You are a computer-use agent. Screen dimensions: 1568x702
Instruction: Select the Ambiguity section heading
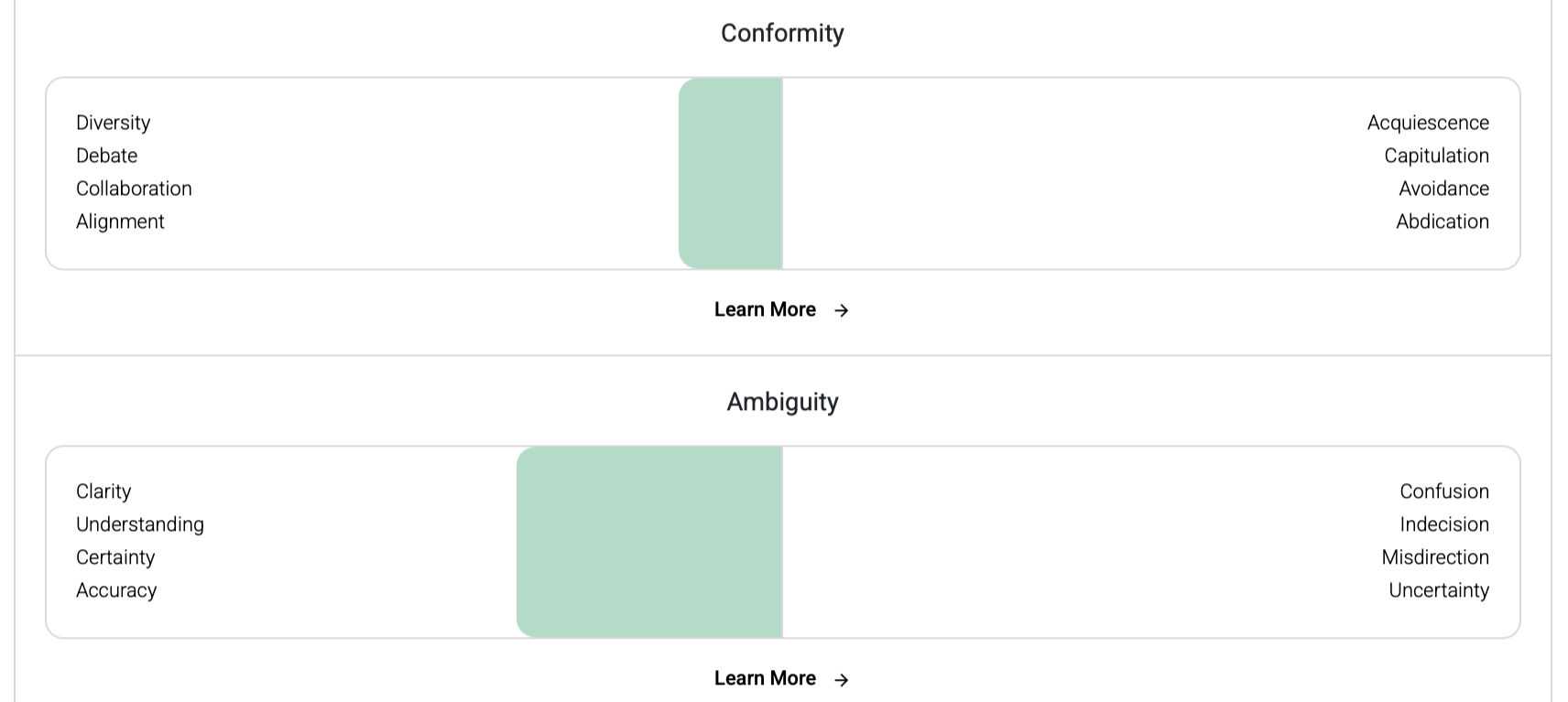[782, 402]
